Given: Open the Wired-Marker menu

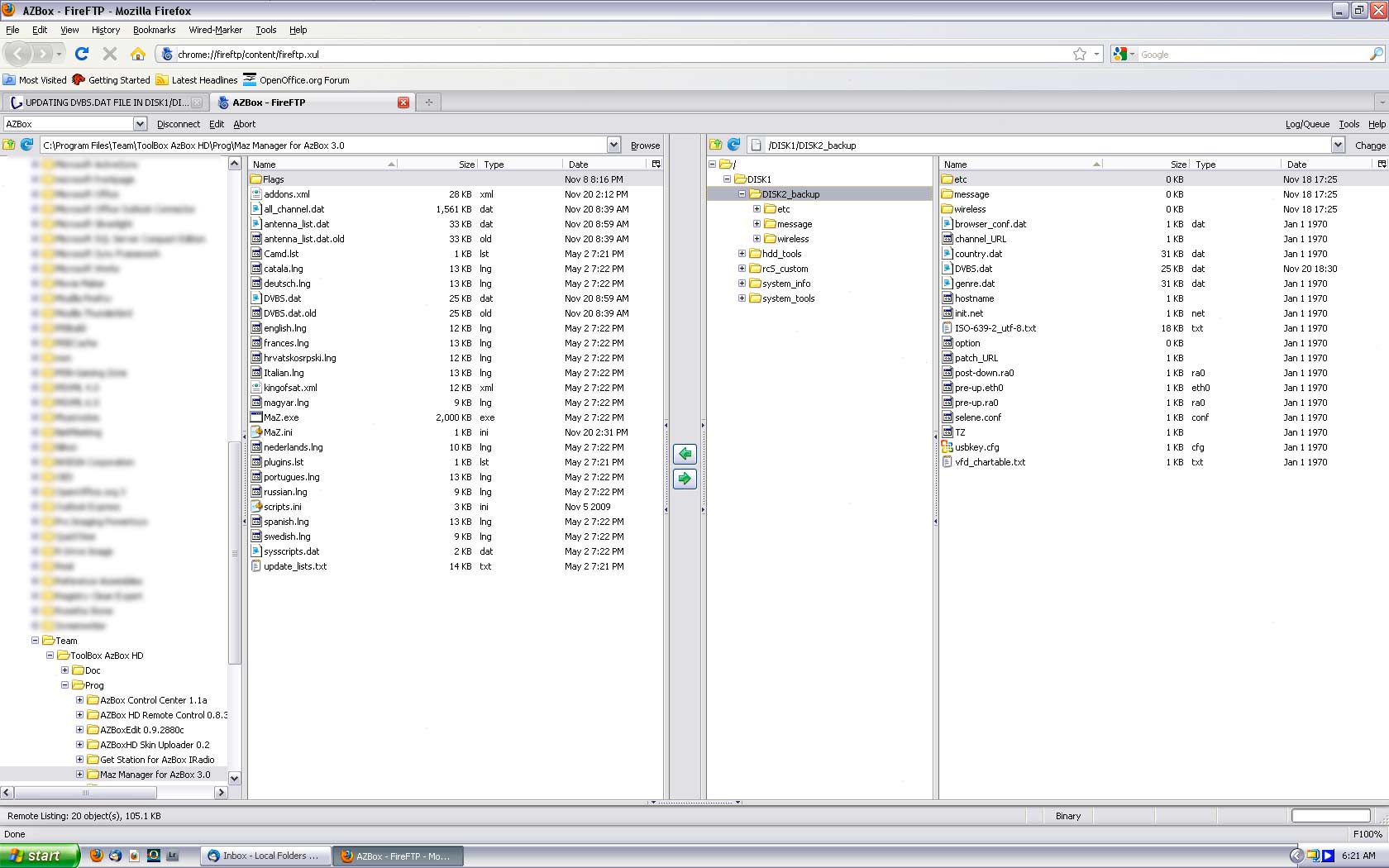Looking at the screenshot, I should coord(215,30).
